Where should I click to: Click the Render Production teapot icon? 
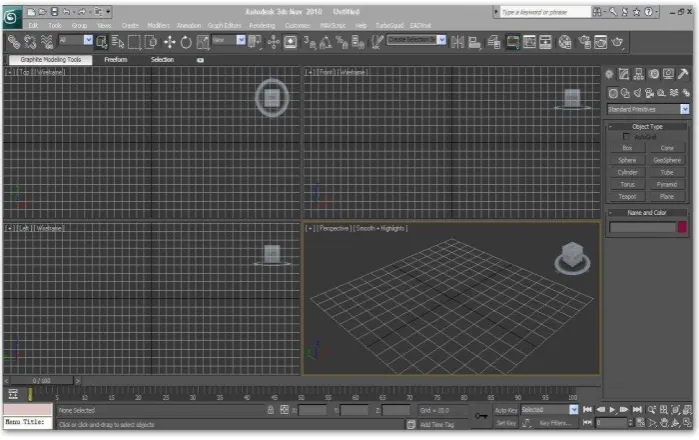click(617, 42)
